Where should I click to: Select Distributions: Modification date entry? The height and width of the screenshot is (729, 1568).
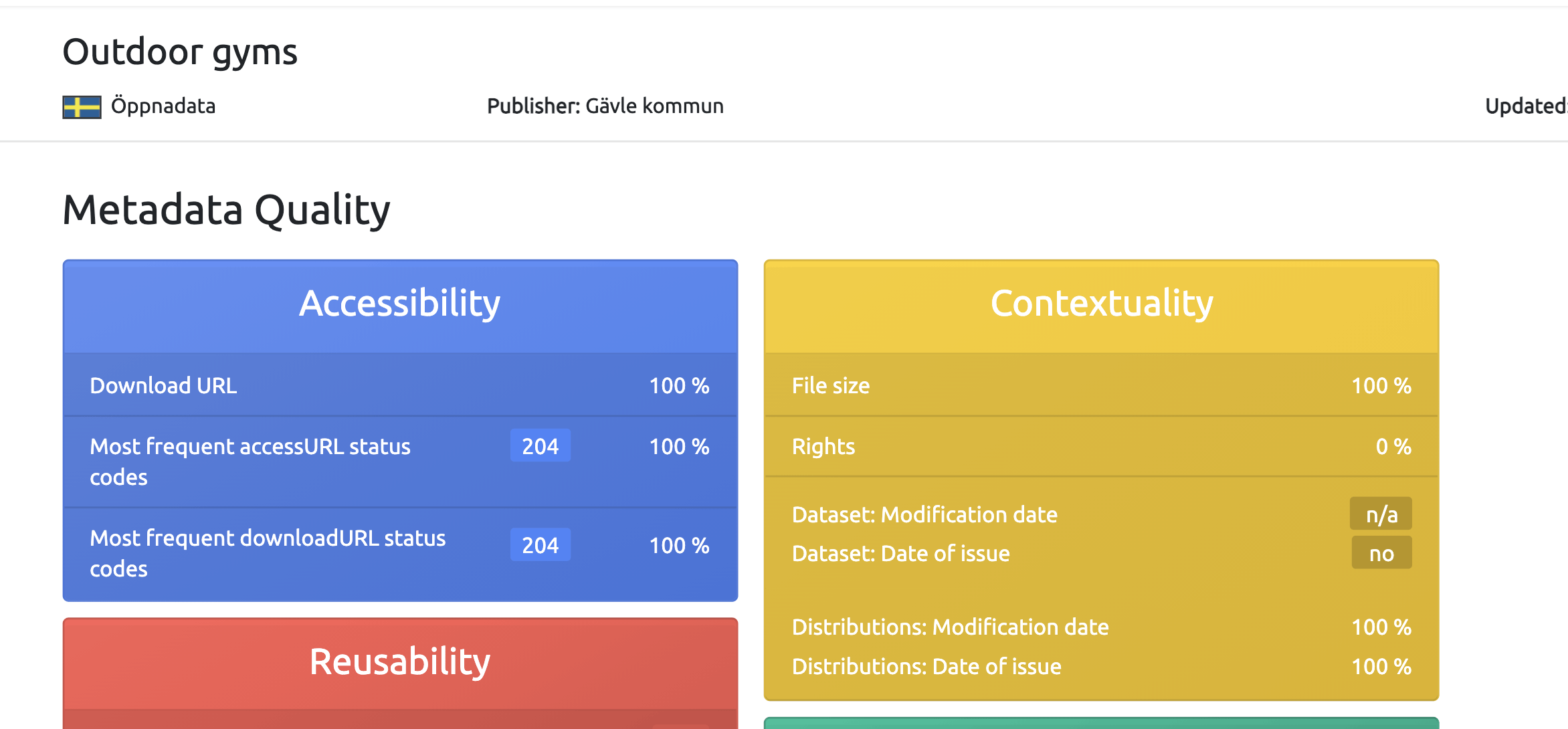point(950,627)
